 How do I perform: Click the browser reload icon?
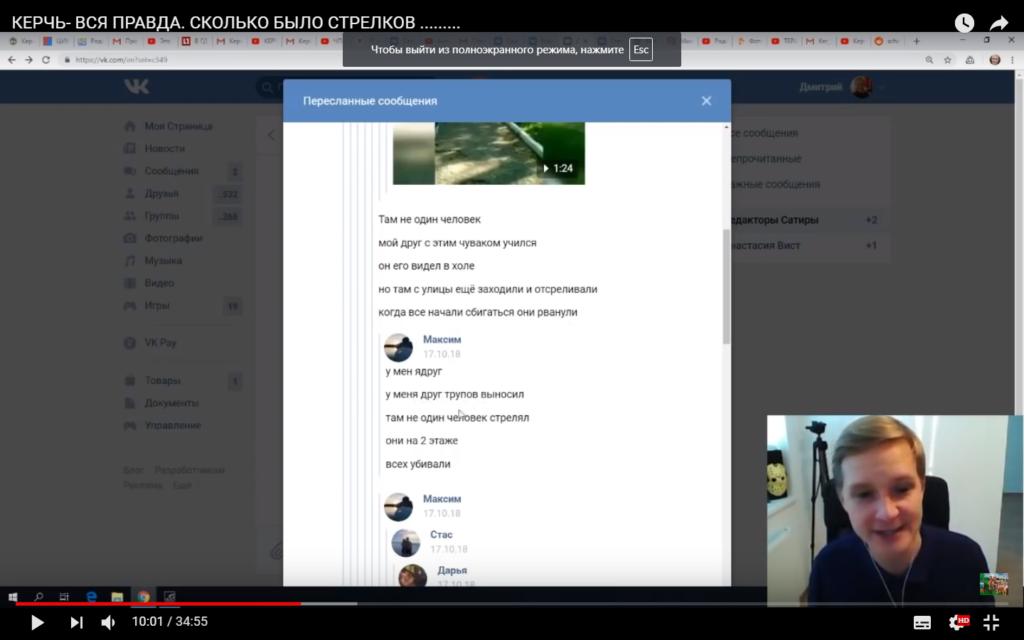coord(46,60)
